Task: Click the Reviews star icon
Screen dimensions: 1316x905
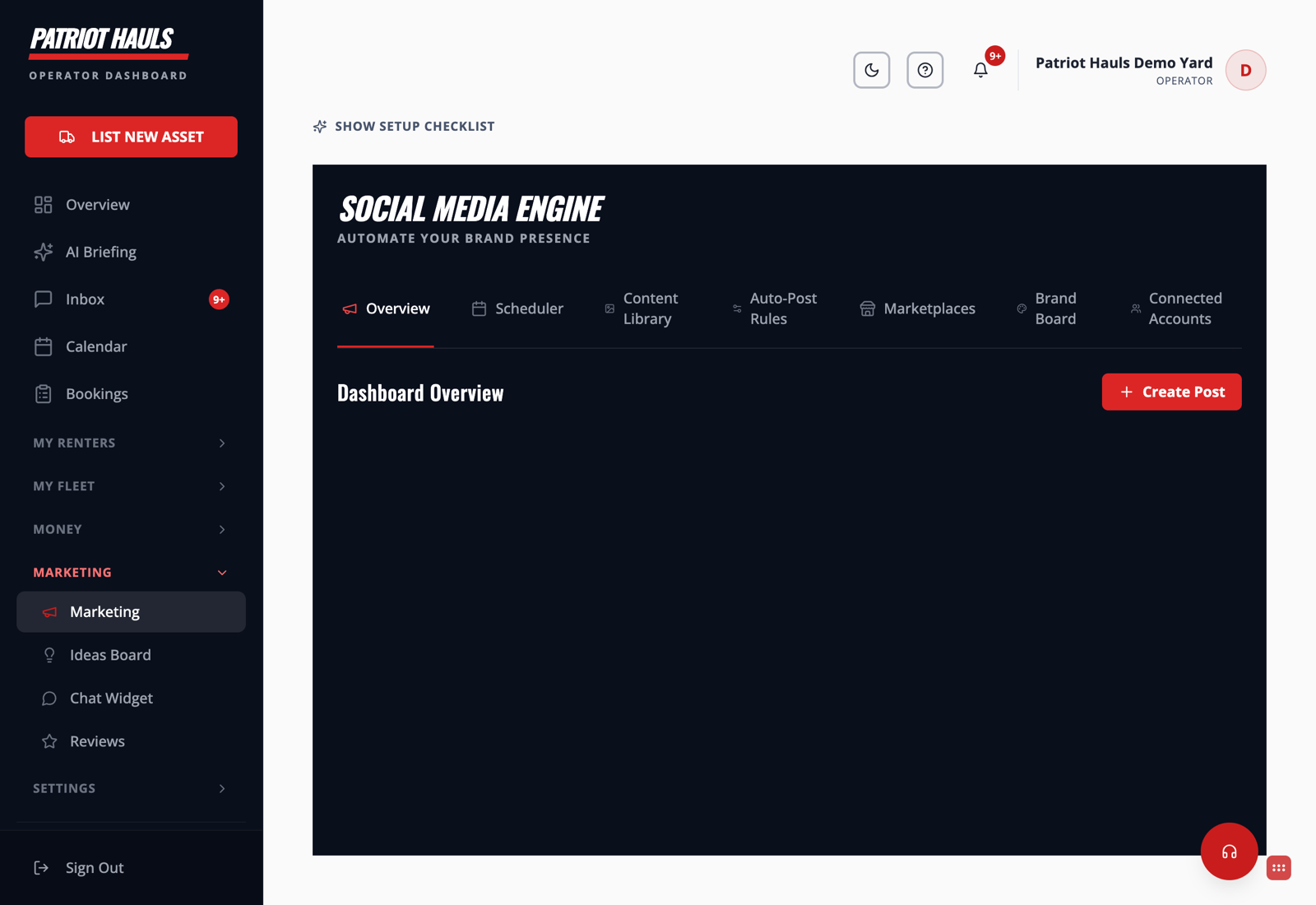Action: 49,741
